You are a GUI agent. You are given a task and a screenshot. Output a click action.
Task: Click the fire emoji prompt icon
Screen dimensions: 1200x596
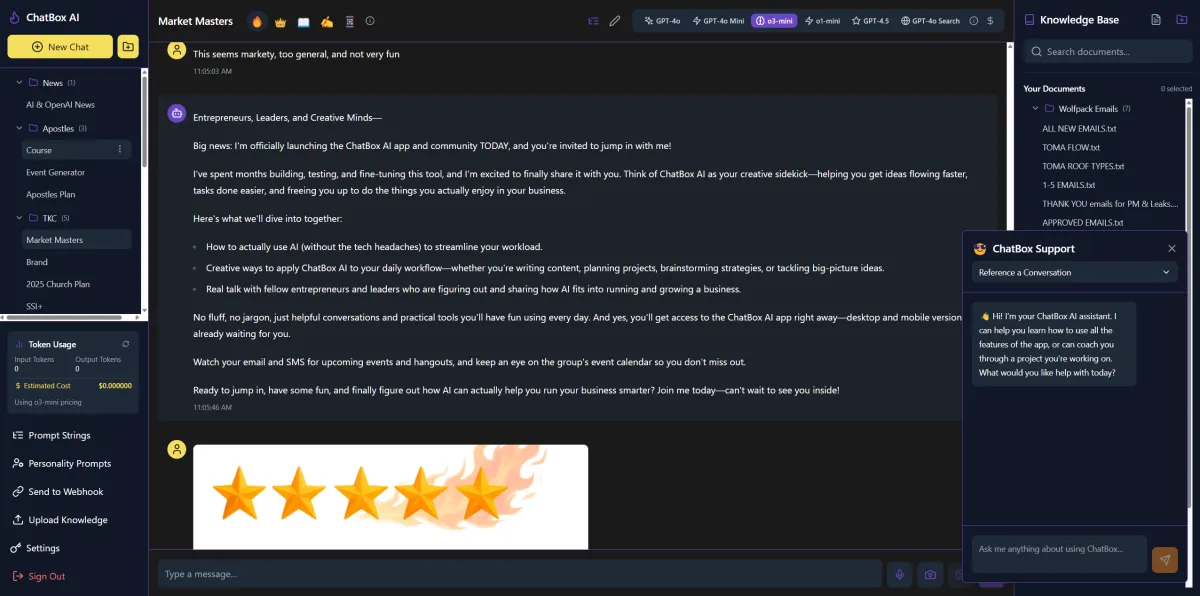tap(257, 21)
